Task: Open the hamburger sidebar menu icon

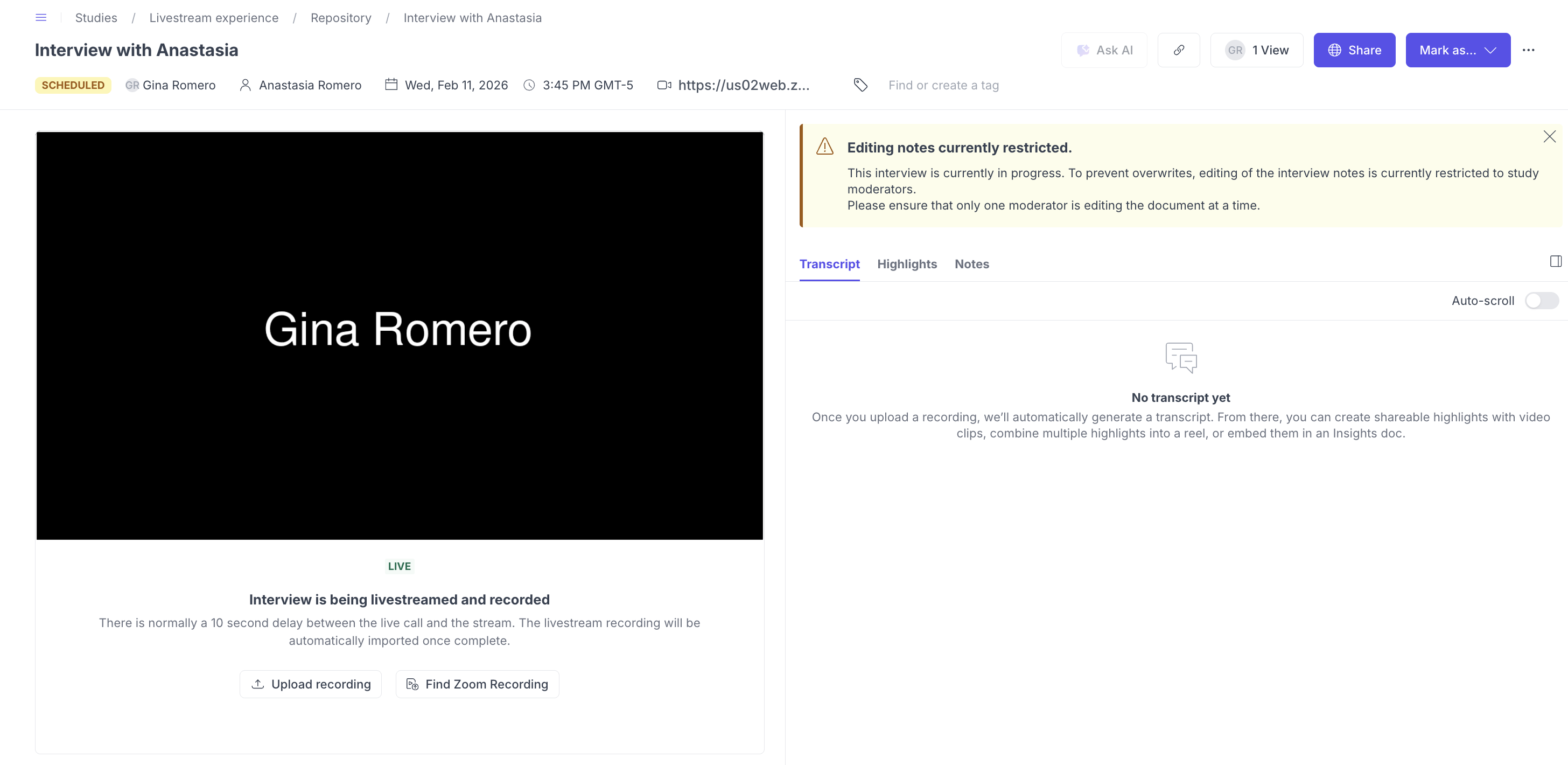Action: pos(41,18)
